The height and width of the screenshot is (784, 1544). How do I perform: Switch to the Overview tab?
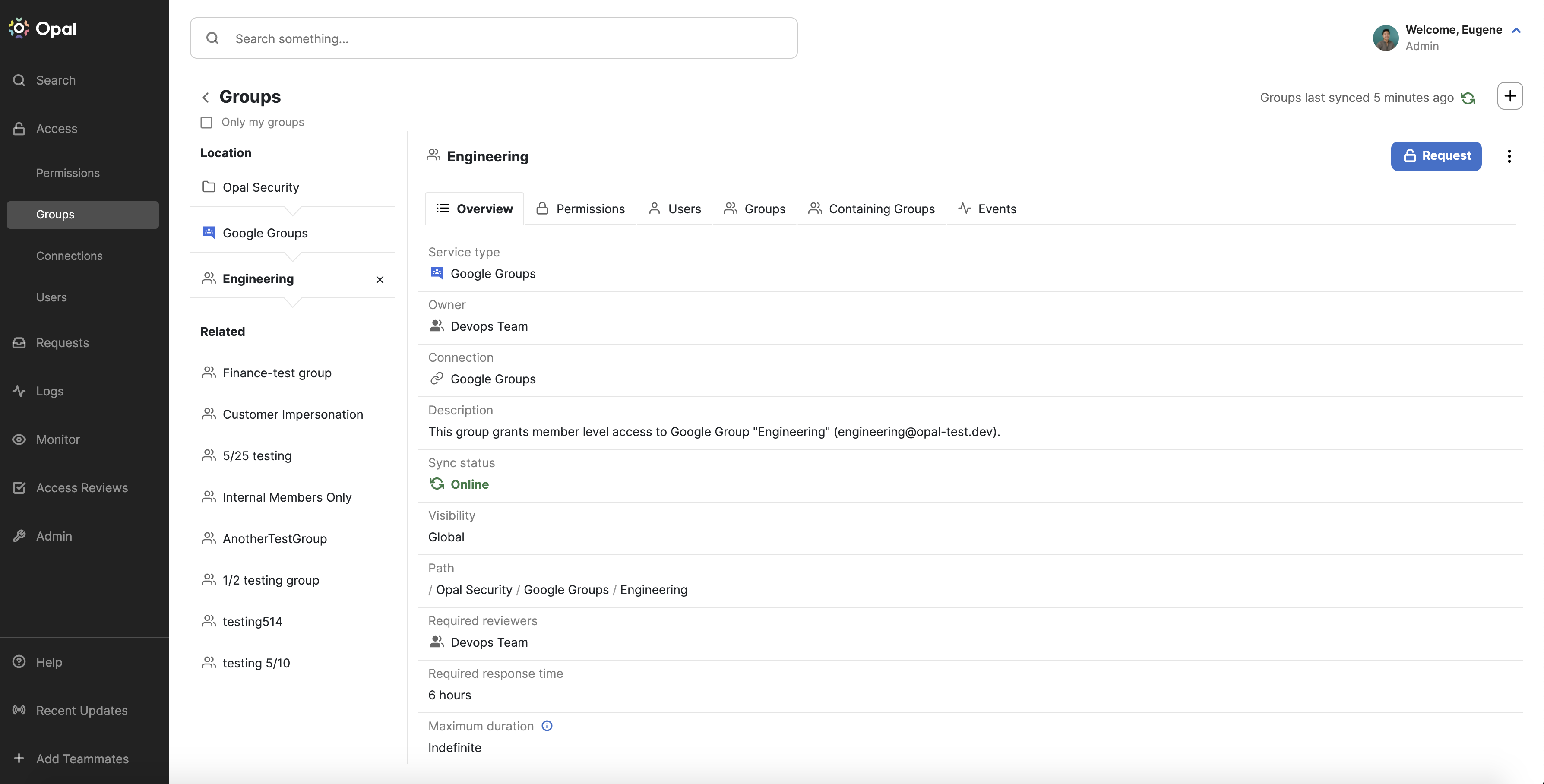coord(475,209)
